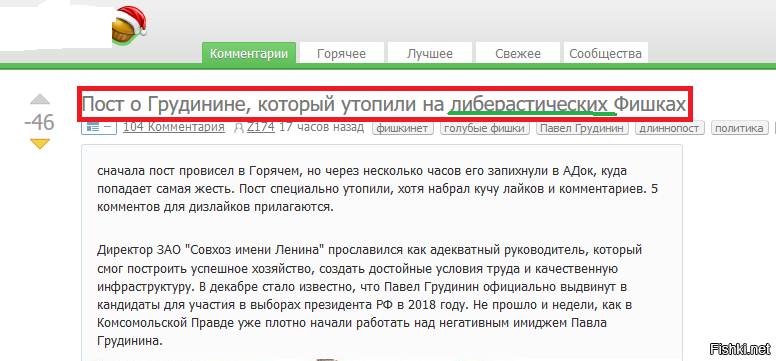Click the site logo with Santa hat
The height and width of the screenshot is (361, 776).
[x=129, y=25]
